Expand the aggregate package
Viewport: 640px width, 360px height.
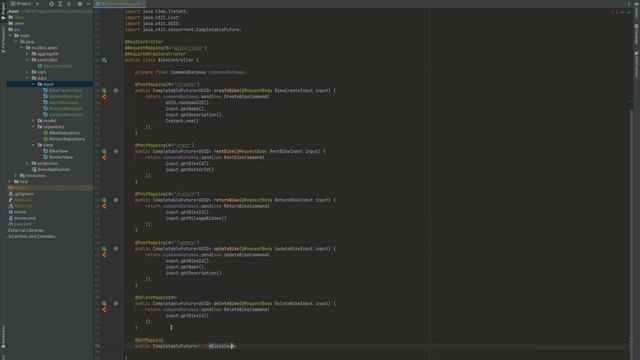tap(27, 54)
